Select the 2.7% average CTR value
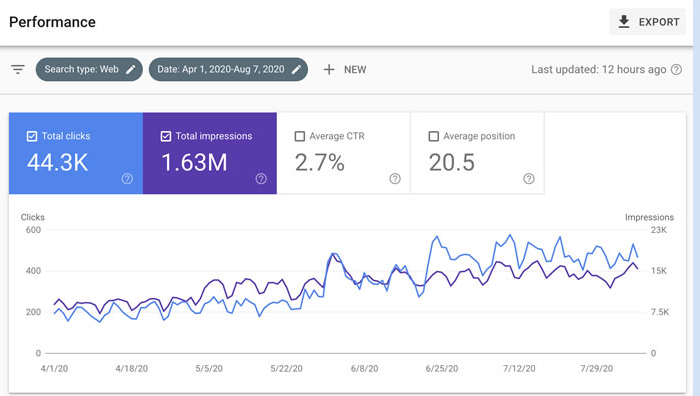 (x=320, y=162)
